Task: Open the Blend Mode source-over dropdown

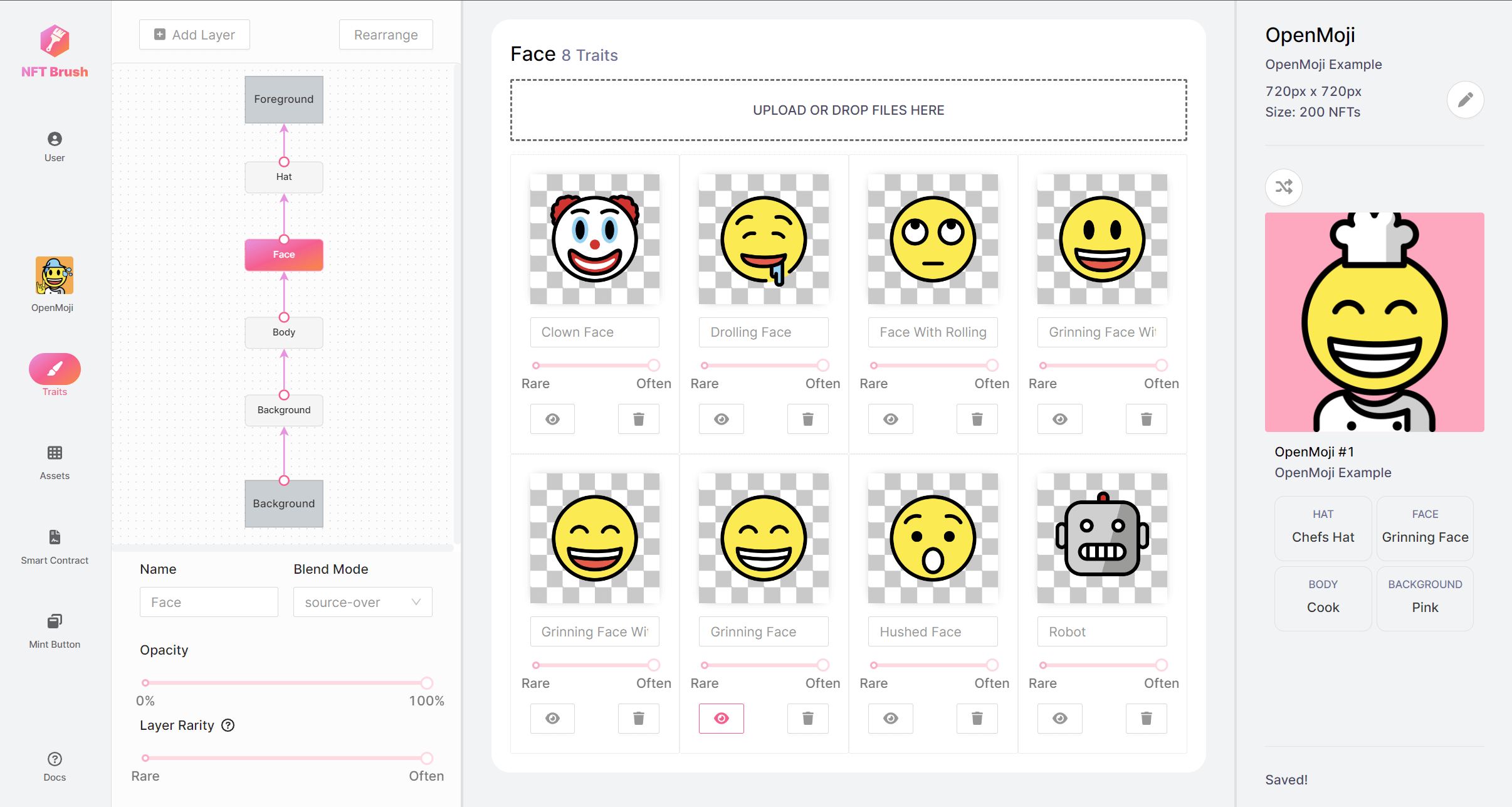Action: click(362, 602)
